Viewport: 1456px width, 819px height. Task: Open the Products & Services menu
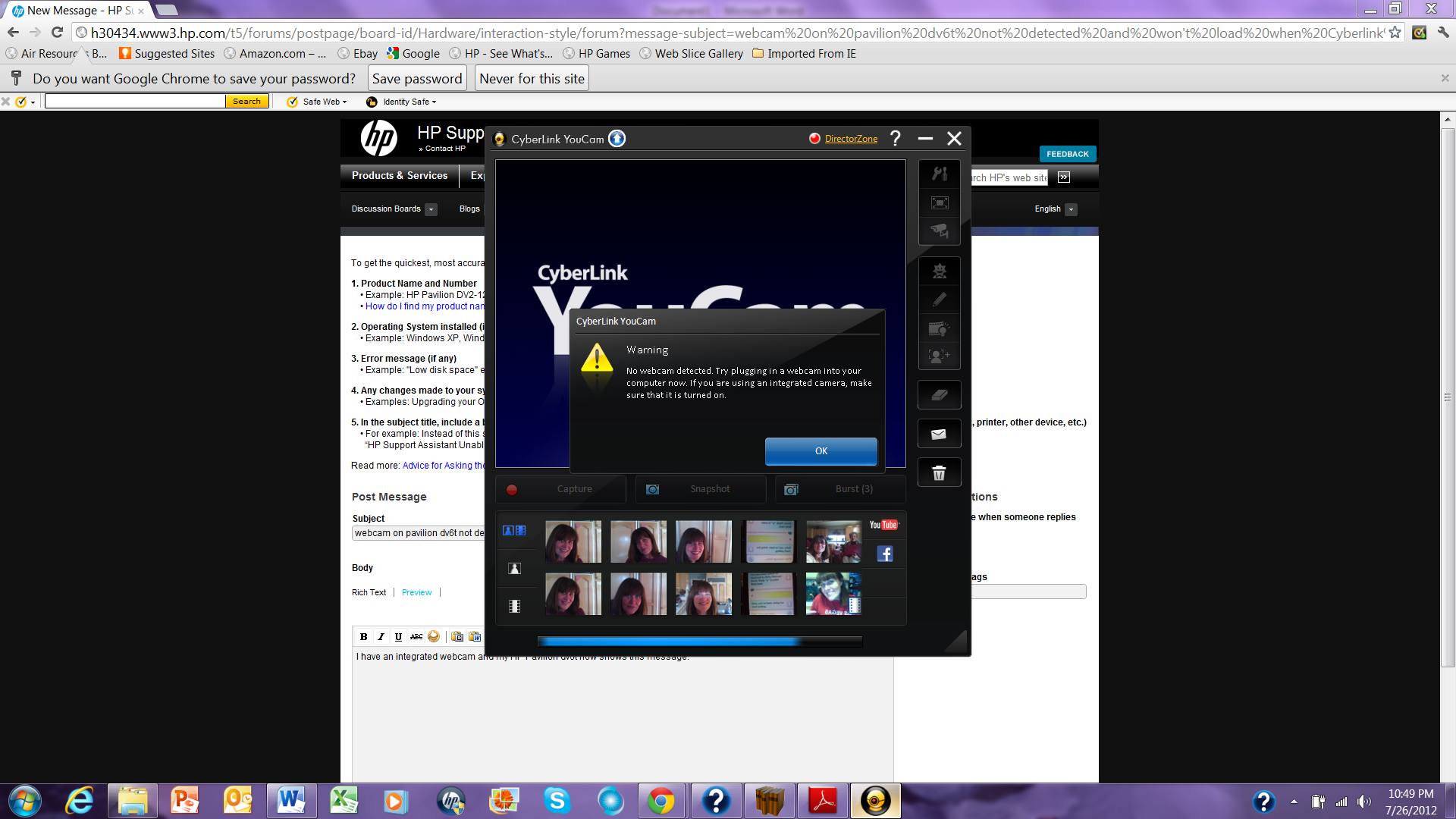(x=399, y=175)
